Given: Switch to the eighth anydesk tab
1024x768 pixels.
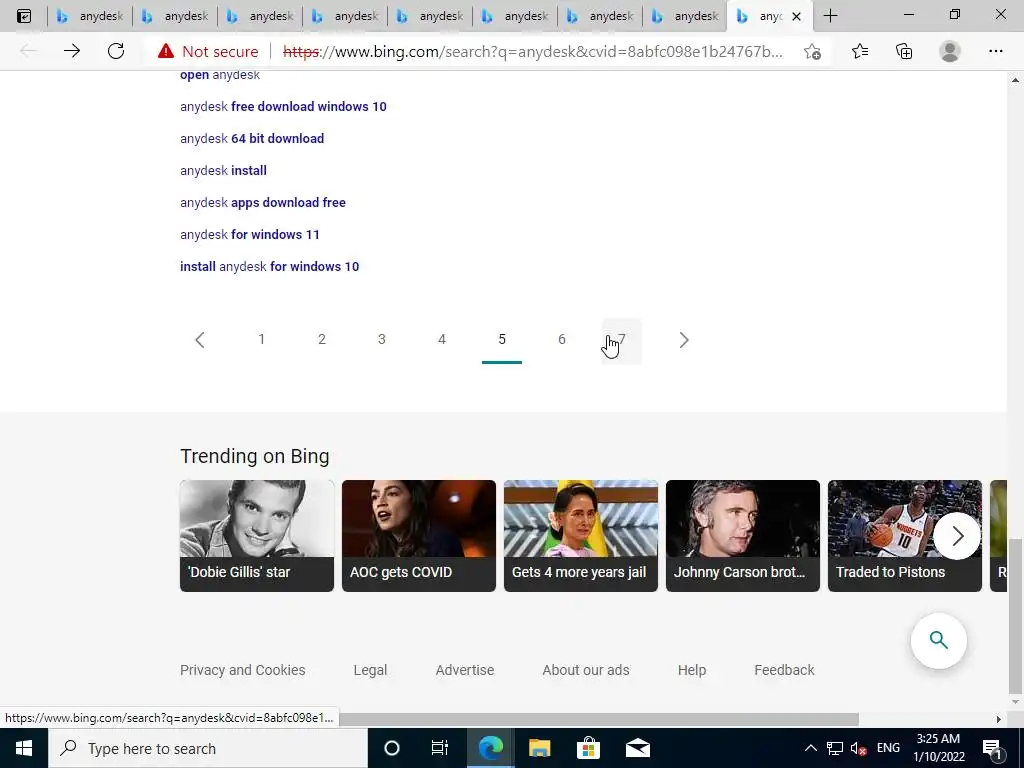Looking at the screenshot, I should pos(684,16).
